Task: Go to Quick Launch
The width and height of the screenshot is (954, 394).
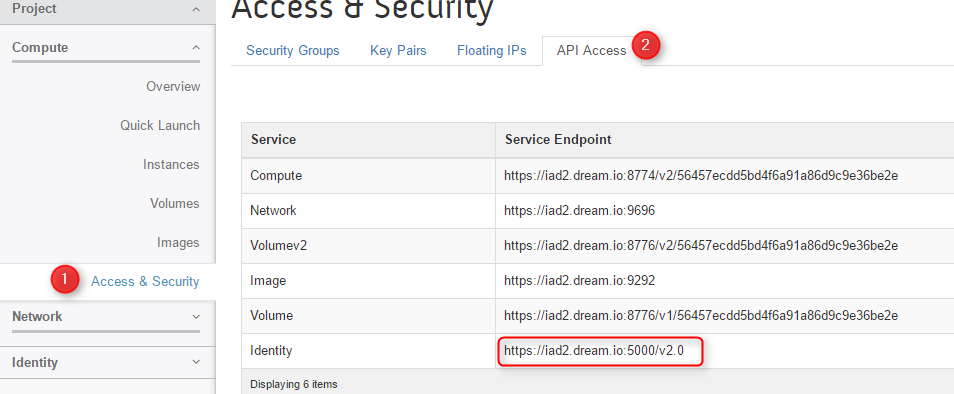Action: tap(160, 125)
